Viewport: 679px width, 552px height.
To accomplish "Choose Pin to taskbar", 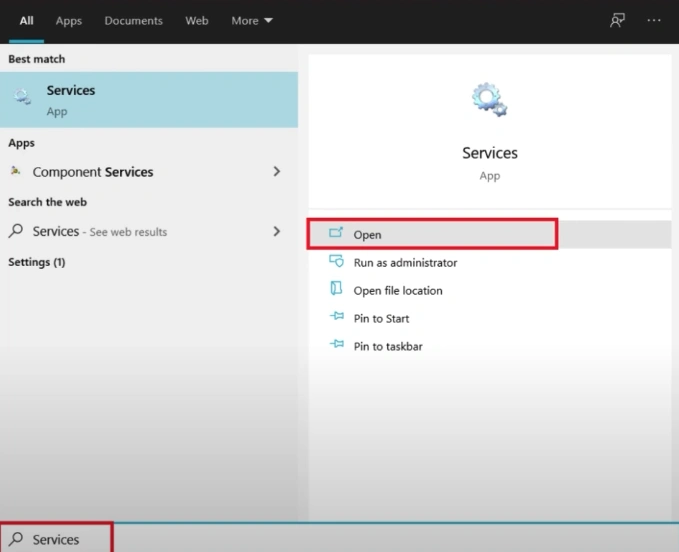I will tap(490, 346).
